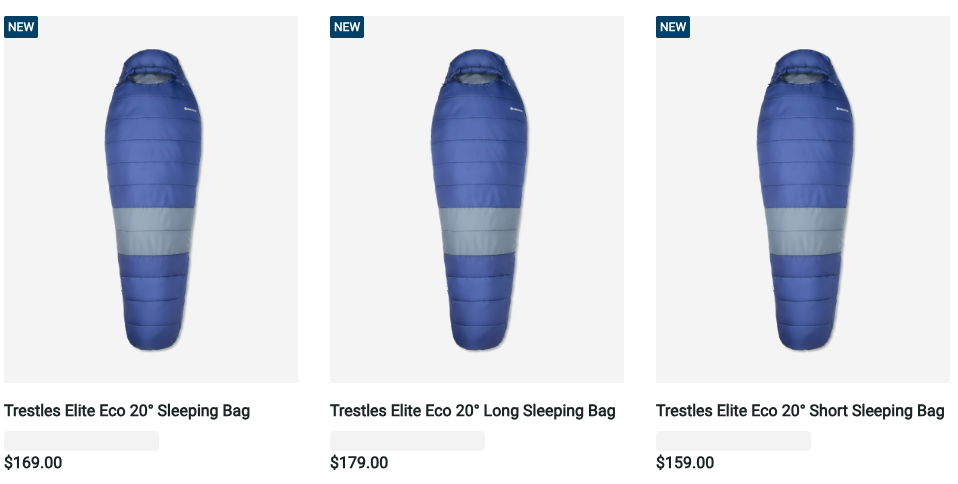The image size is (958, 484).
Task: Click the $179.00 price
Action: (x=359, y=463)
